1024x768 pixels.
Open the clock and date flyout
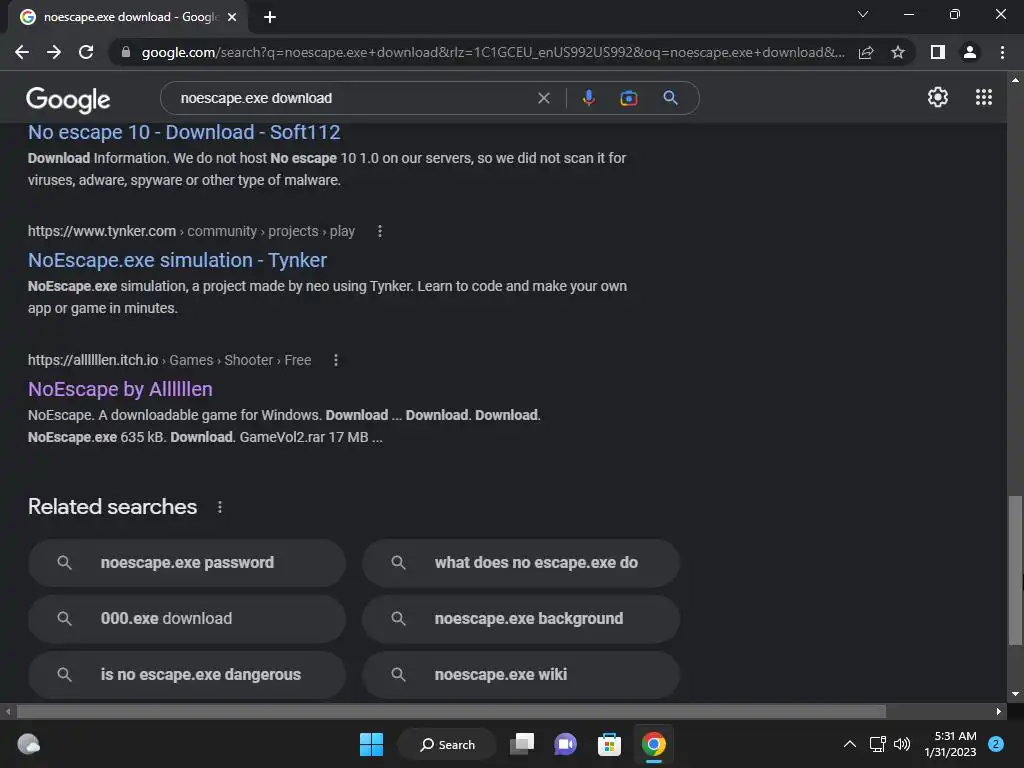(x=951, y=744)
